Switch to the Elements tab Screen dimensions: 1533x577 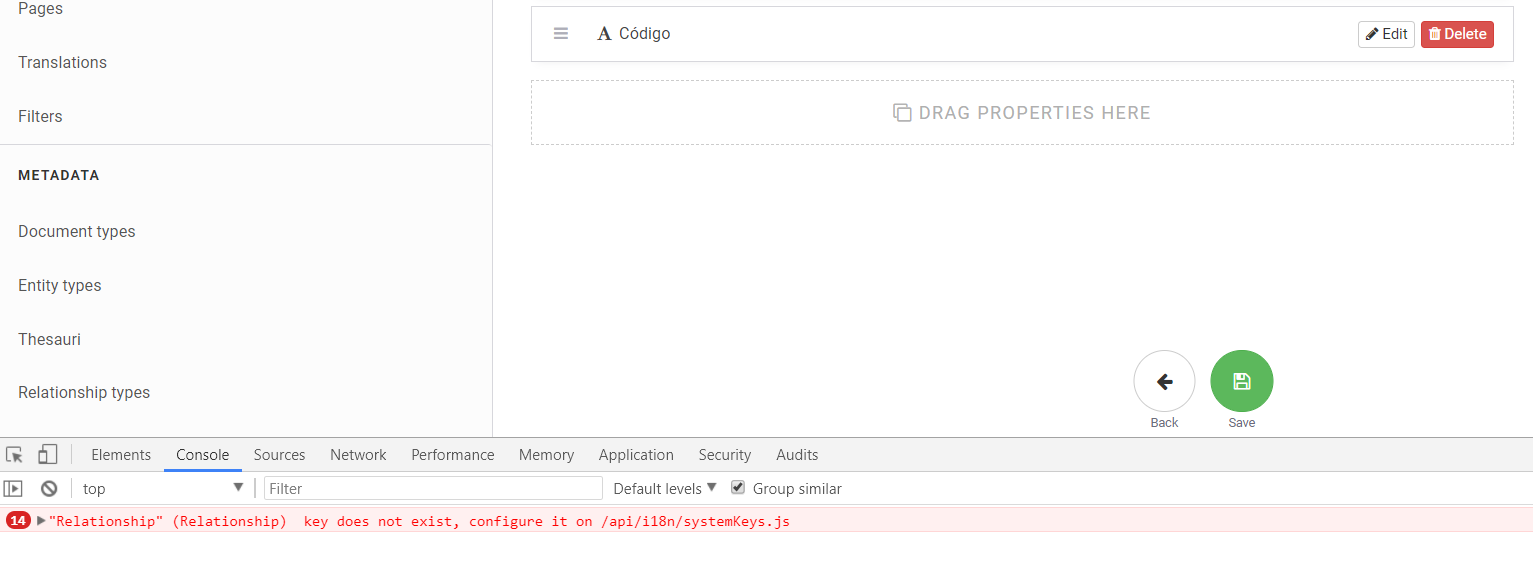[x=121, y=455]
